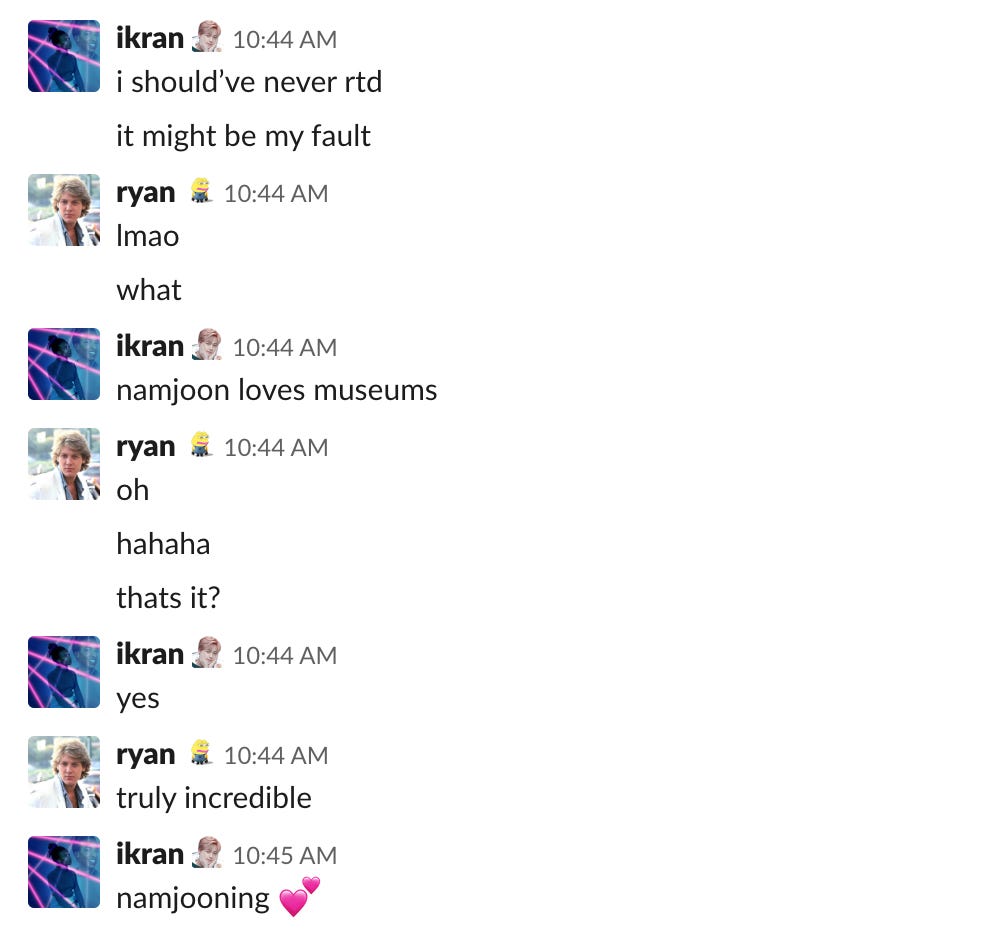Select the 'it might be my fault' message

(243, 136)
